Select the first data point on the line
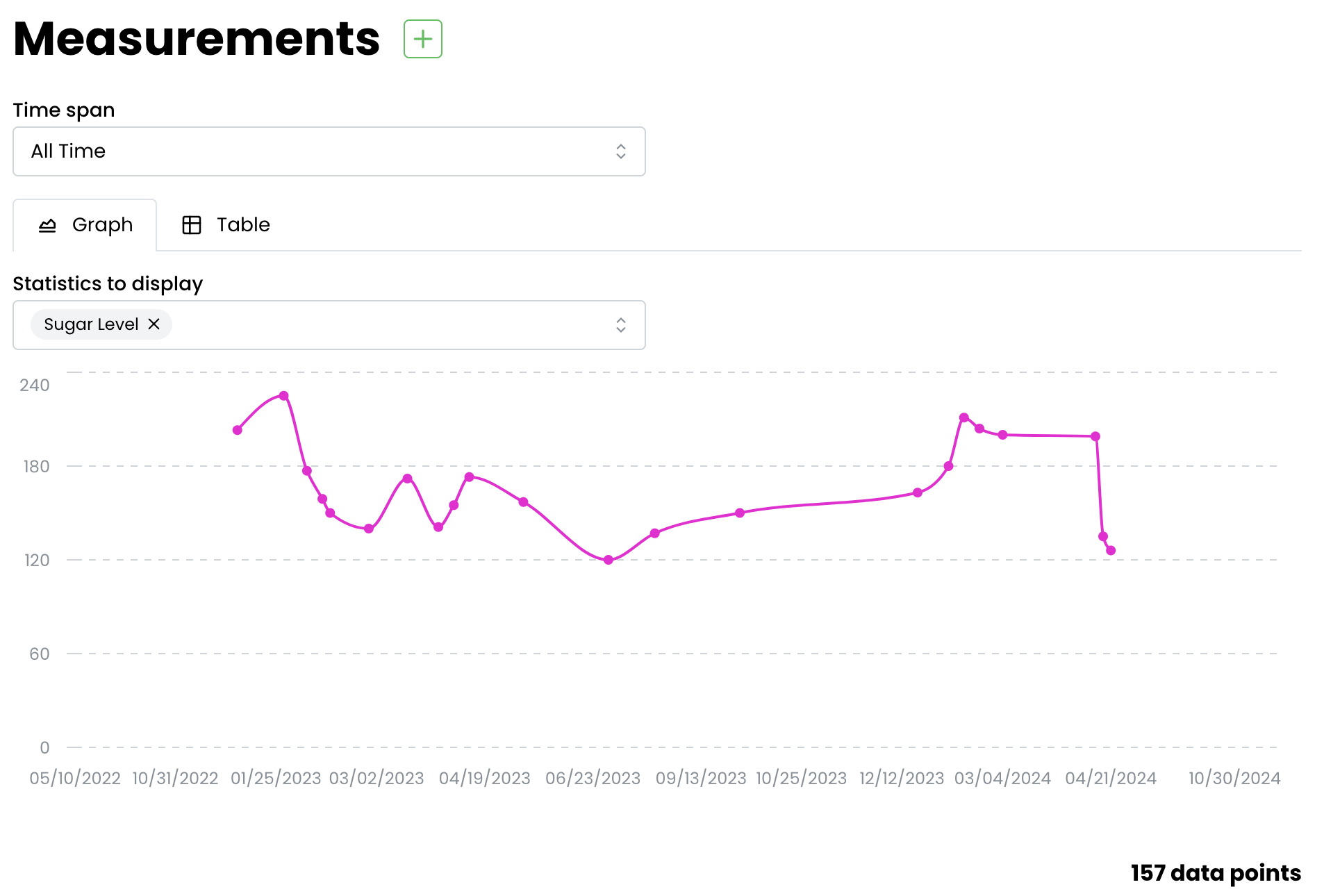 coord(238,430)
